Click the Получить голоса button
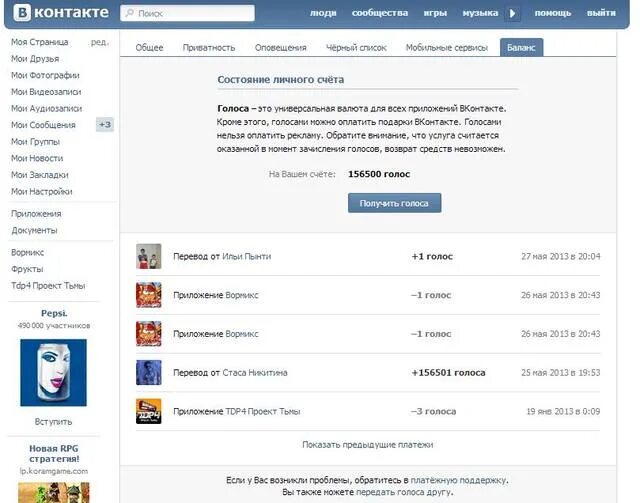640x503 pixels. click(x=394, y=203)
